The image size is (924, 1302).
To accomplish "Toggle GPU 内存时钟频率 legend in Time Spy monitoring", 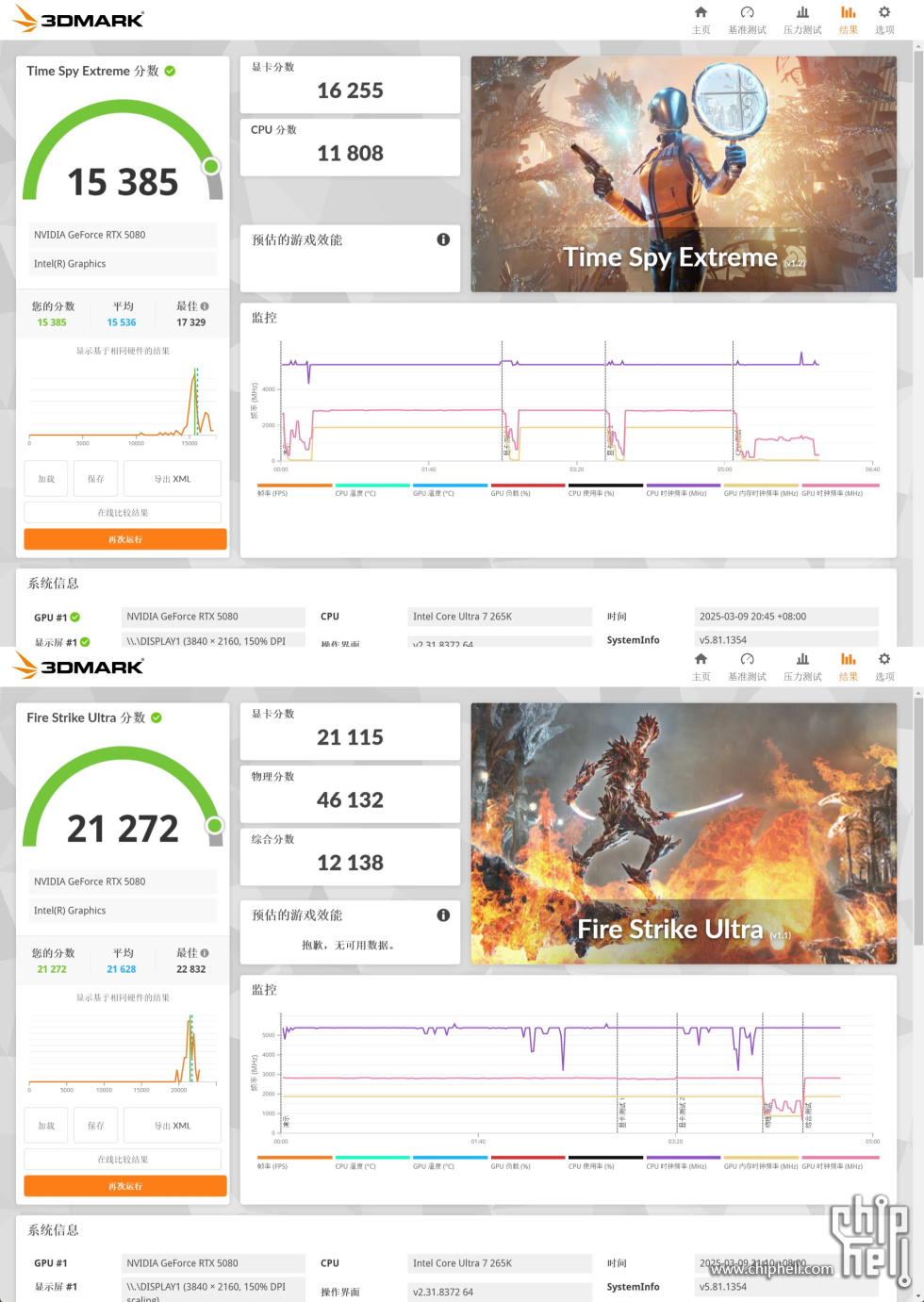I will 761,489.
